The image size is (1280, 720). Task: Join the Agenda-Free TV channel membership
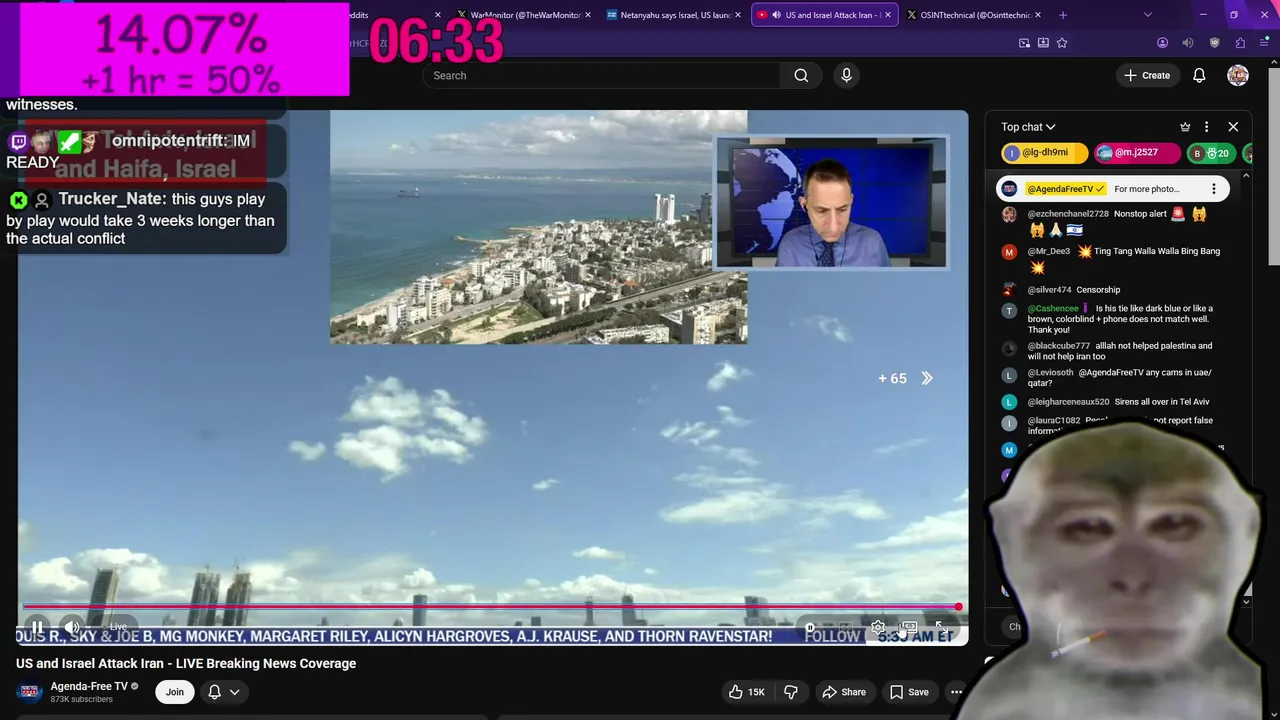point(175,692)
